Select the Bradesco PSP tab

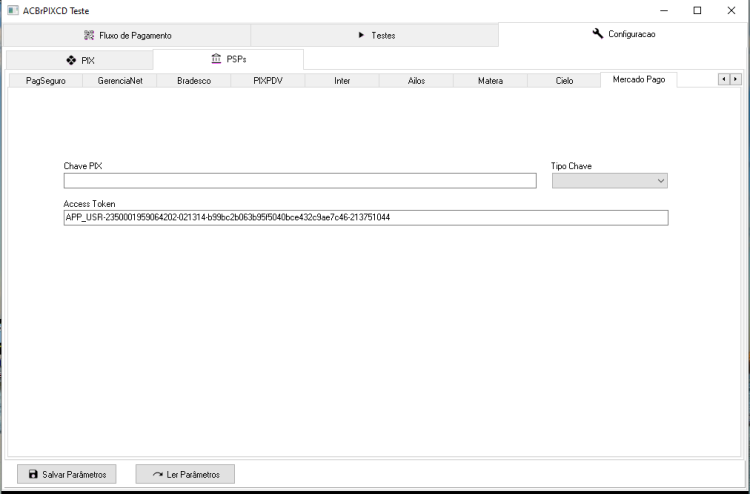(194, 81)
